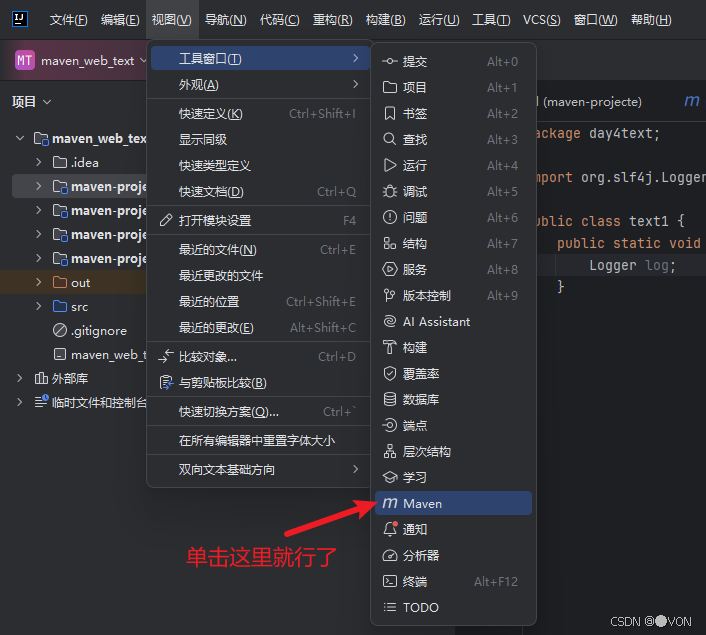The image size is (706, 635).
Task: Click the MT project badge icon
Action: (25, 60)
